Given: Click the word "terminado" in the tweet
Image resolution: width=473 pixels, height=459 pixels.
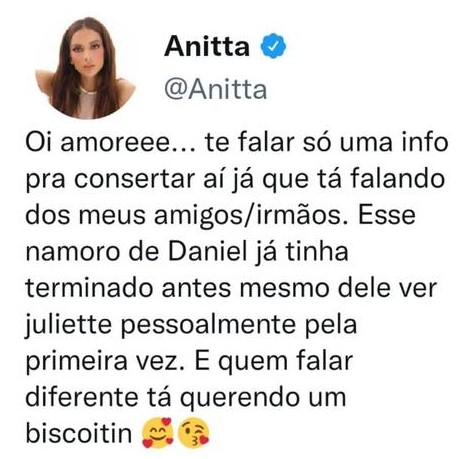Looking at the screenshot, I should click(89, 288).
